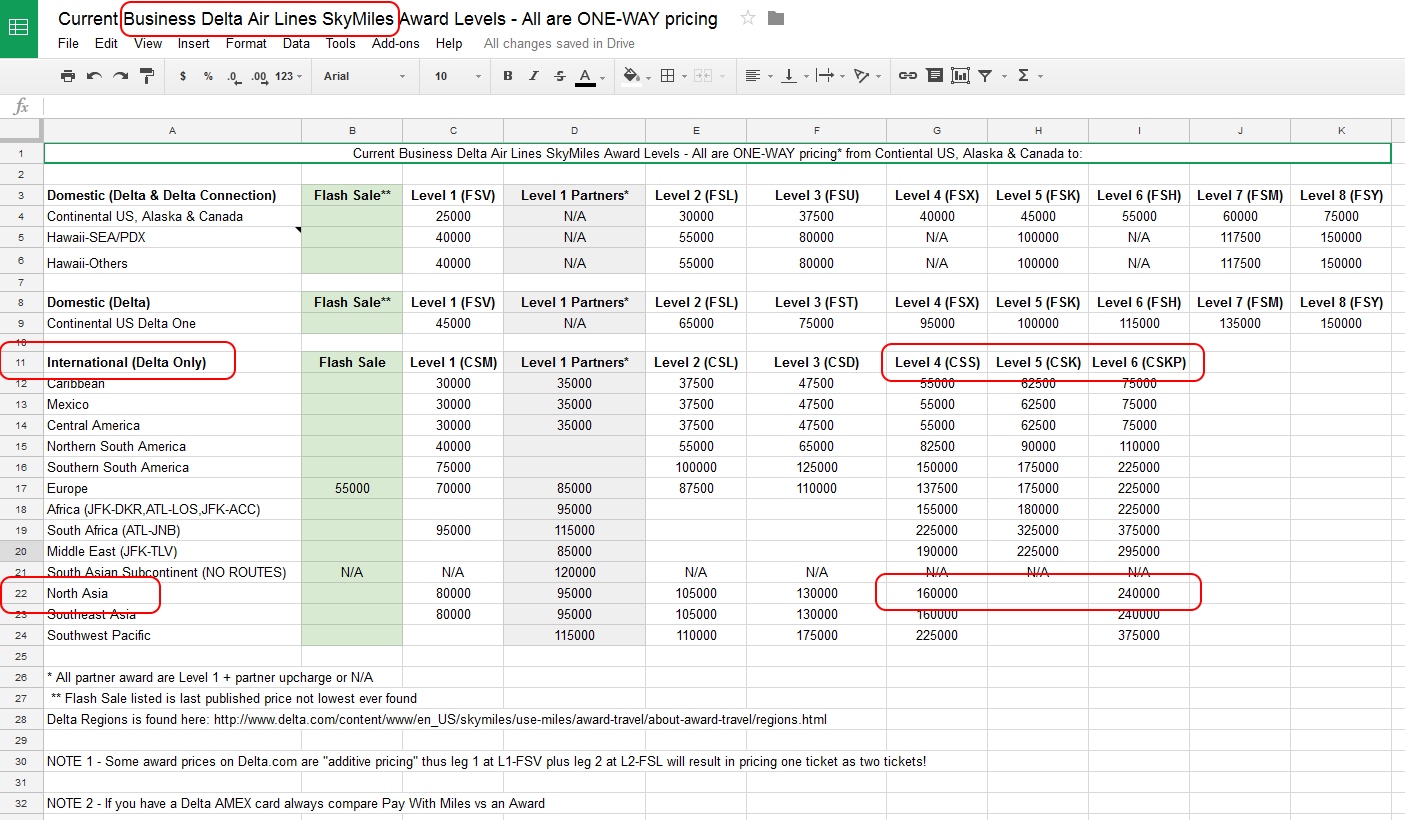Image resolution: width=1405 pixels, height=820 pixels.
Task: Print the spreadsheet
Action: [x=67, y=76]
